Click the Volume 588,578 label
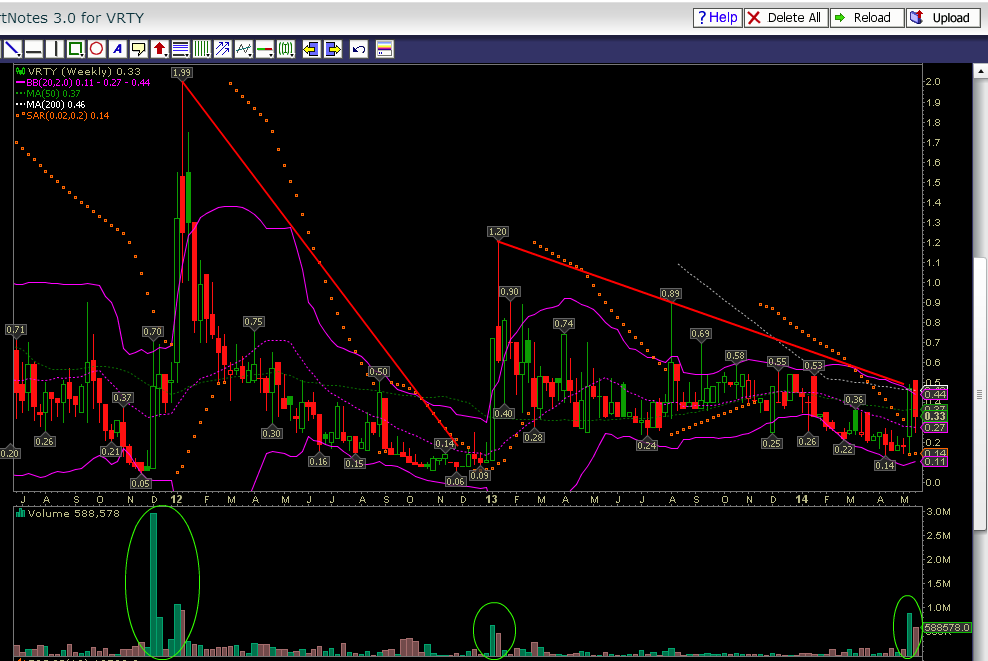988x661 pixels. [67, 514]
